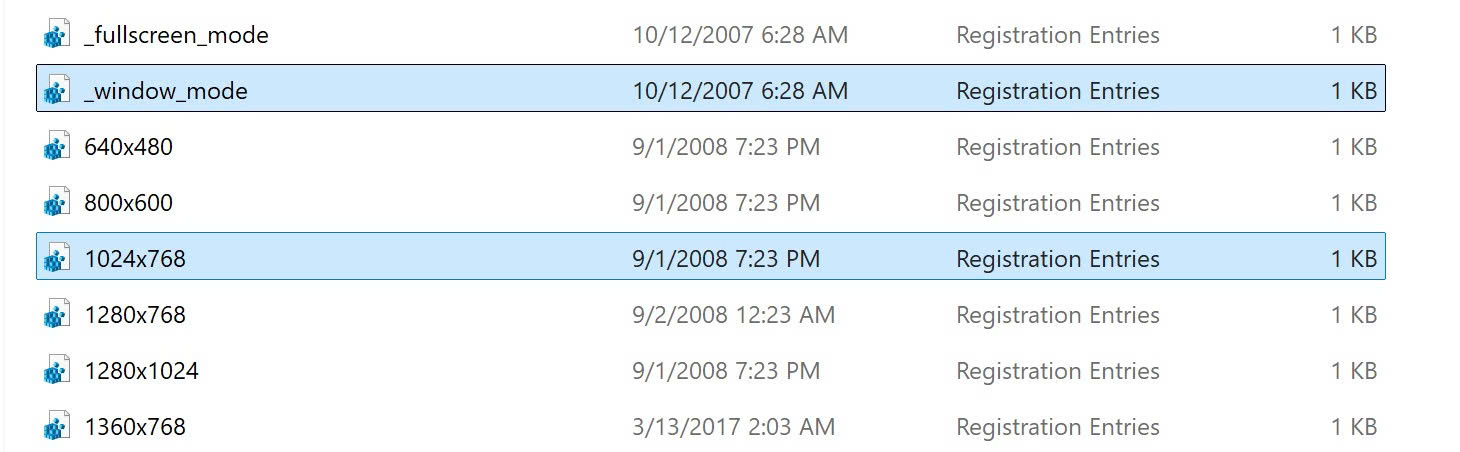The image size is (1460, 452).
Task: Click Registration Entries type of 640x480 row
Action: coord(1058,147)
